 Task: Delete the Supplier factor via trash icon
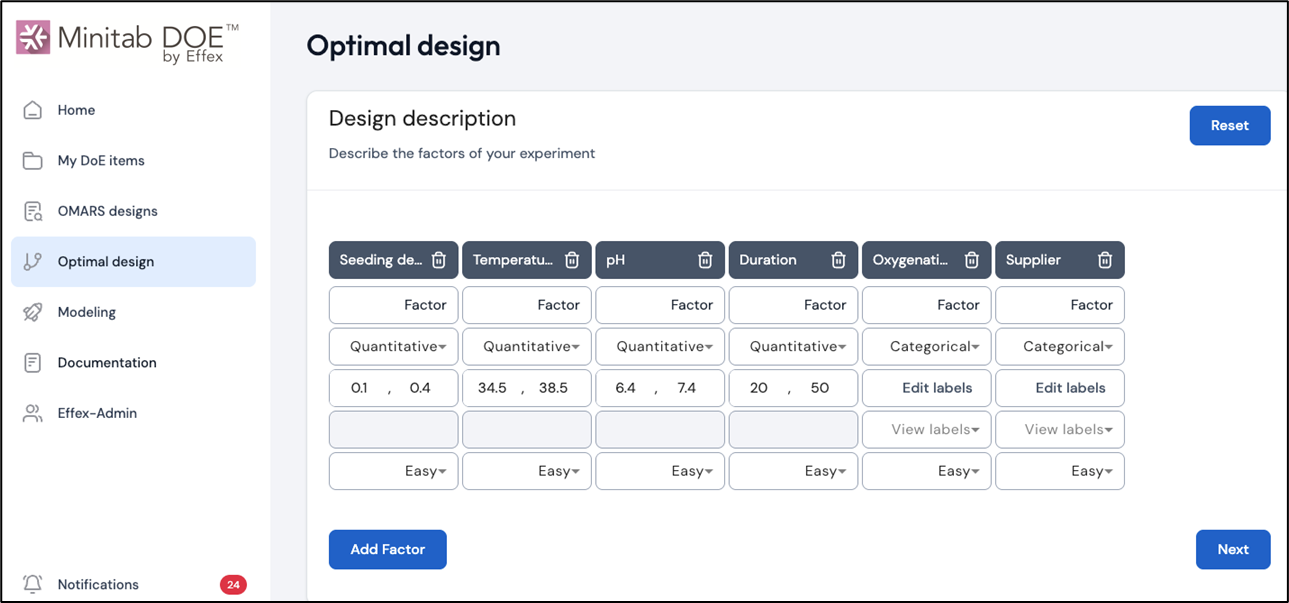point(1105,260)
